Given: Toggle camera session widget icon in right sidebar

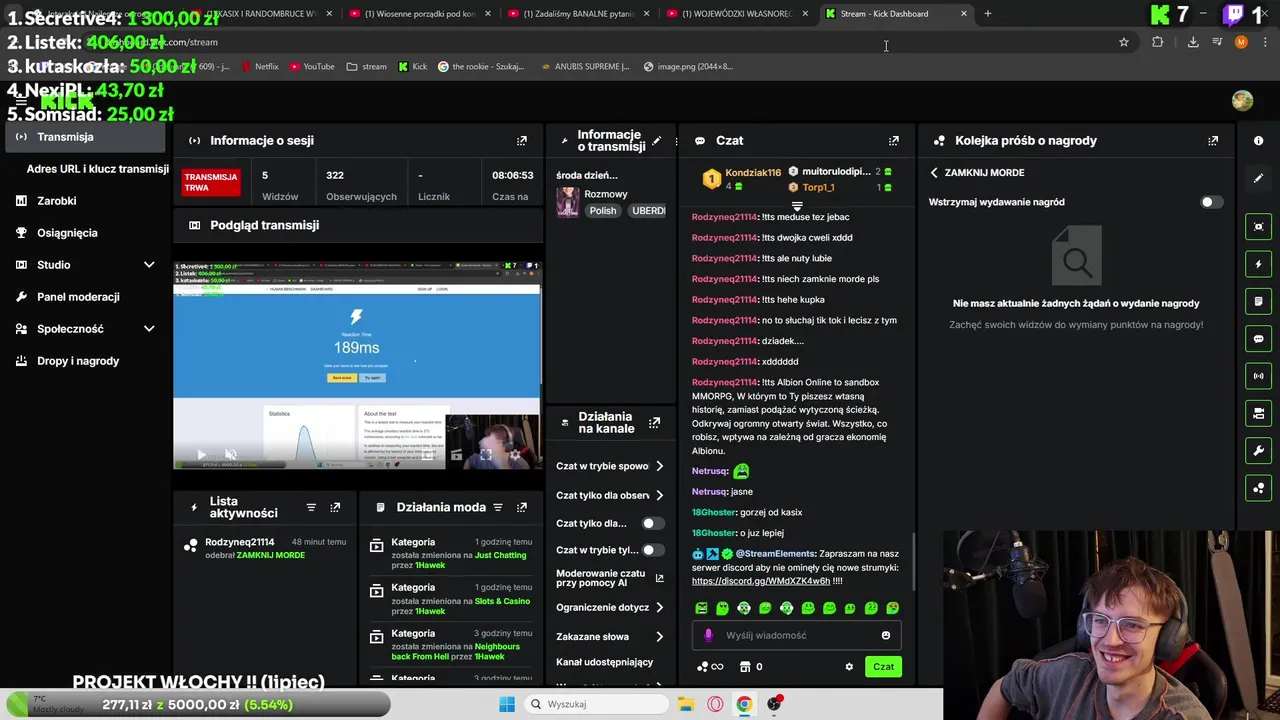Looking at the screenshot, I should [x=1258, y=413].
